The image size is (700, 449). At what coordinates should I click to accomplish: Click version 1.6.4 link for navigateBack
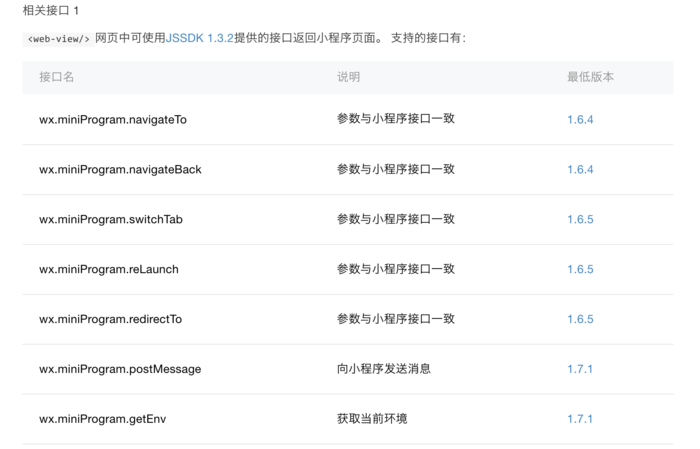pyautogui.click(x=580, y=170)
